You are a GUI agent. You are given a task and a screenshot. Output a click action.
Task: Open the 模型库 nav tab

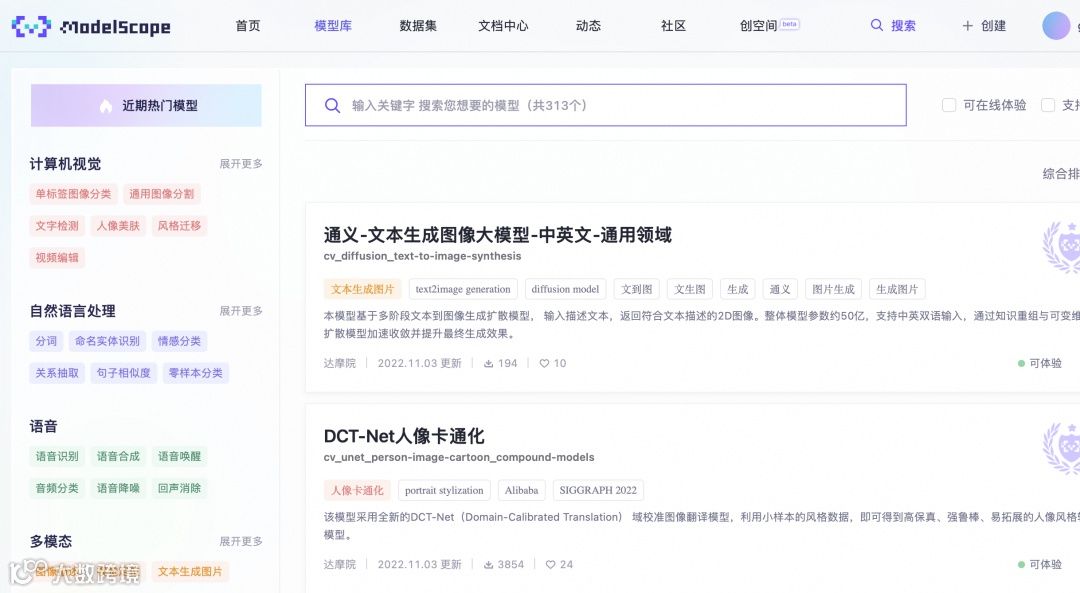(333, 25)
